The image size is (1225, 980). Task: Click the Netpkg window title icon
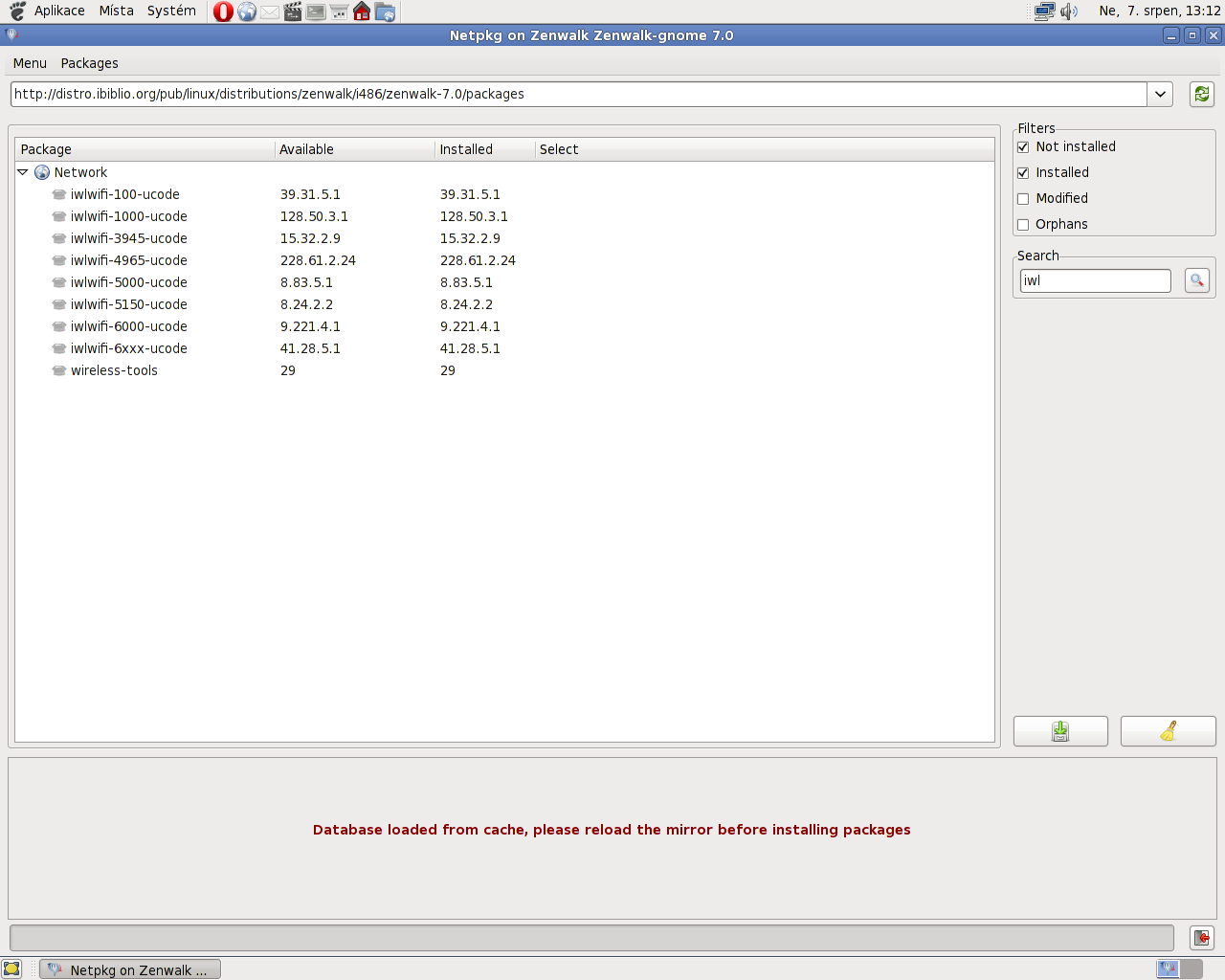[11, 34]
